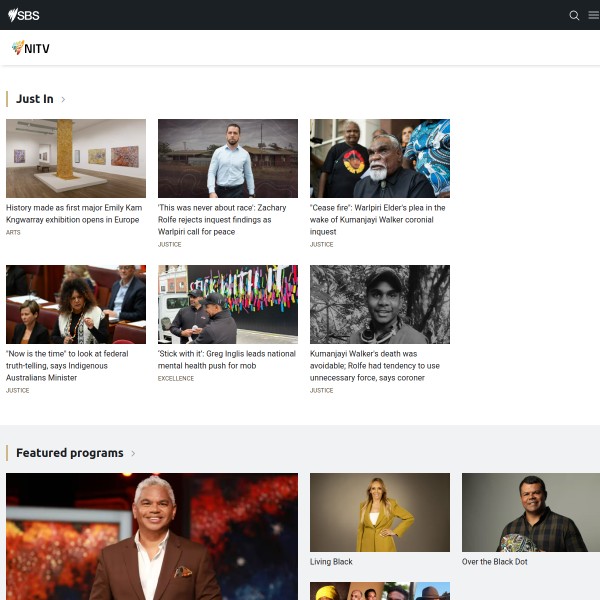Select the ARTS category tag

pos(13,232)
